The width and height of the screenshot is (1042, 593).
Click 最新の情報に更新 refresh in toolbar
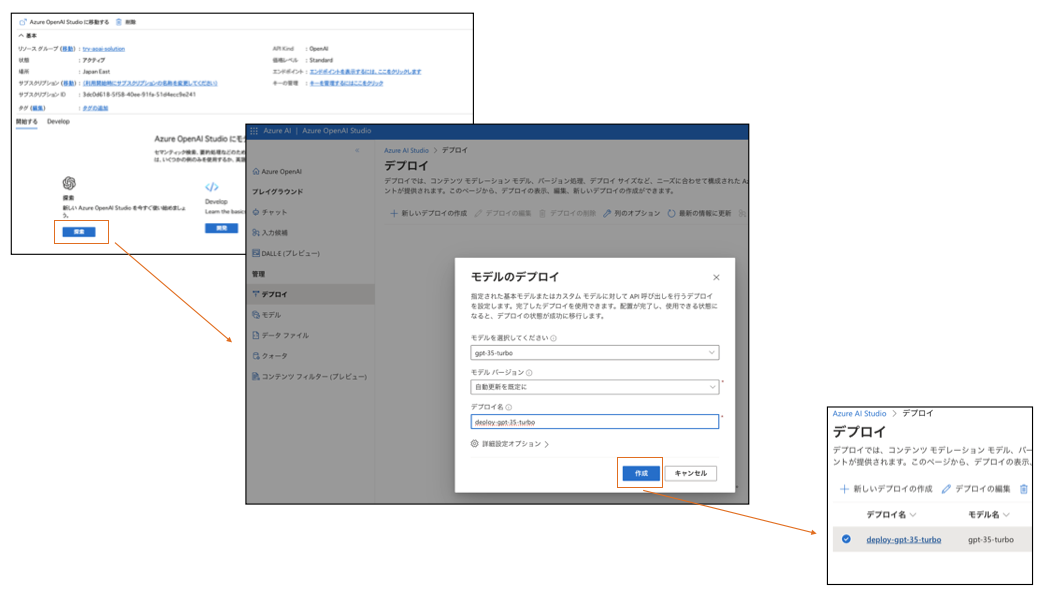(x=699, y=213)
